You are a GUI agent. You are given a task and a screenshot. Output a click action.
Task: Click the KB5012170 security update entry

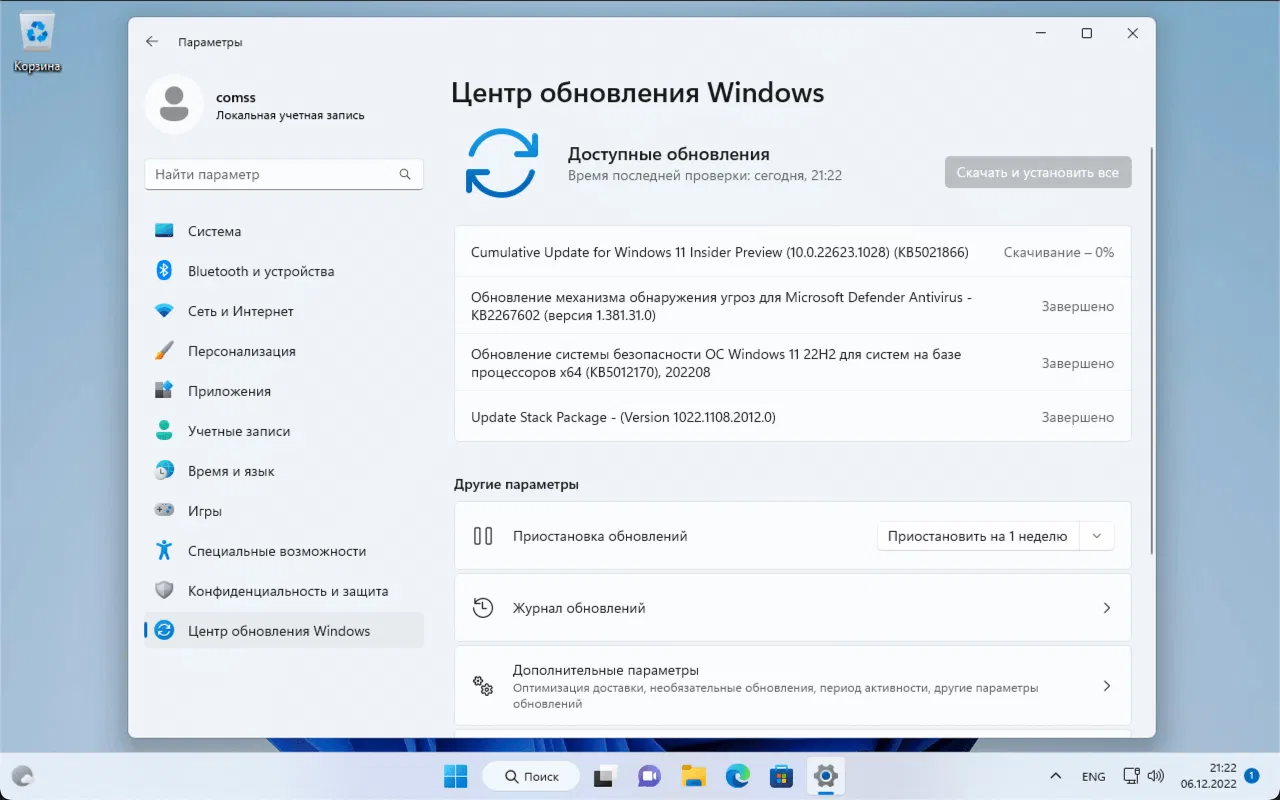tap(793, 363)
